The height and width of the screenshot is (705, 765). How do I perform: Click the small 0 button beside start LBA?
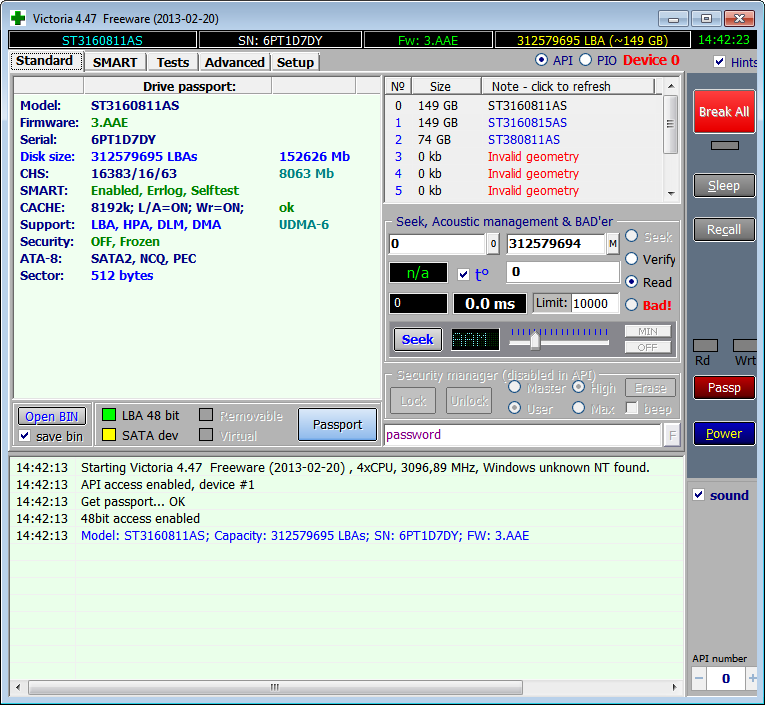(493, 243)
